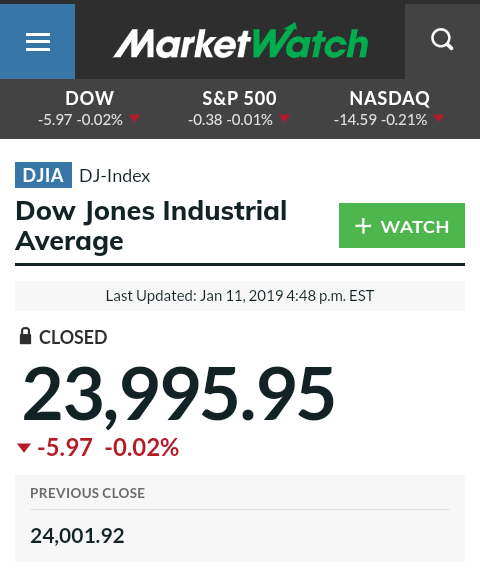The height and width of the screenshot is (569, 480).
Task: Add DJIA to watchlist with Watch button
Action: pyautogui.click(x=402, y=225)
